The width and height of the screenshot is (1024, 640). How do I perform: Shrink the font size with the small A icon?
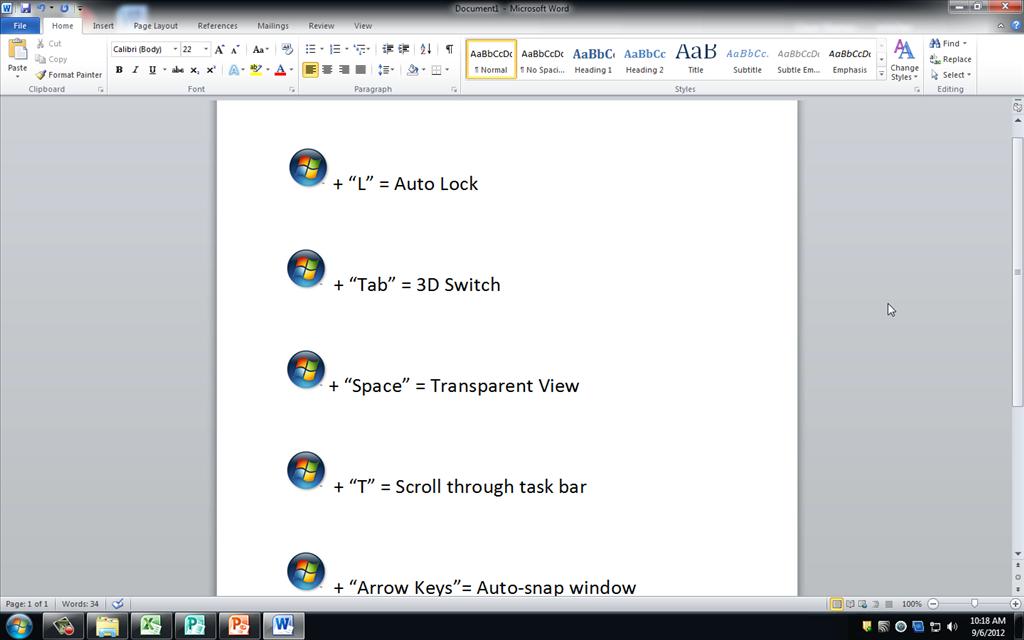[235, 49]
